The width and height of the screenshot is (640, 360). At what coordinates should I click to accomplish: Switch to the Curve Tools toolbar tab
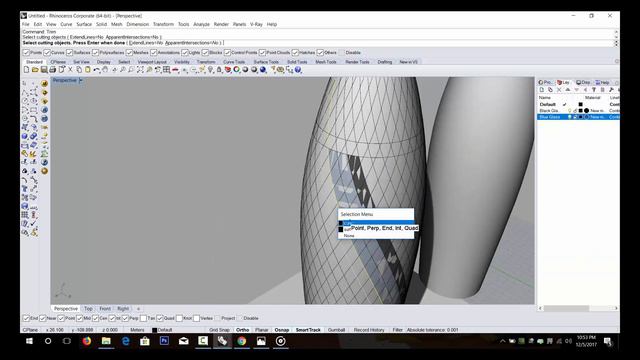click(234, 62)
